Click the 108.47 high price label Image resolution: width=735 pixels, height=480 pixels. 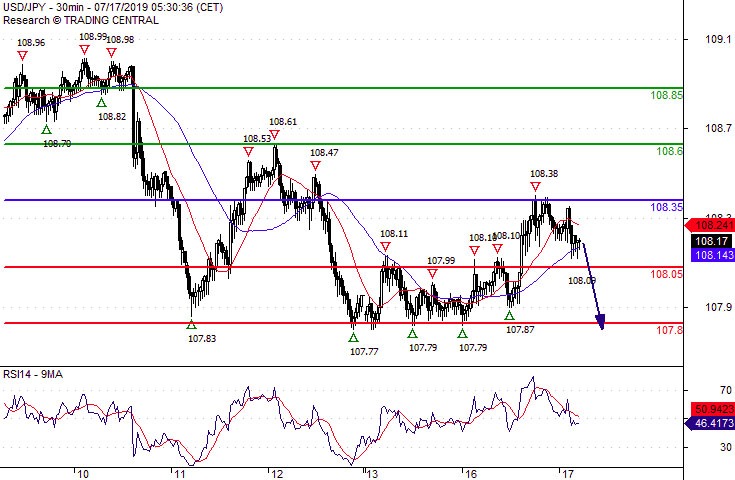pos(324,152)
